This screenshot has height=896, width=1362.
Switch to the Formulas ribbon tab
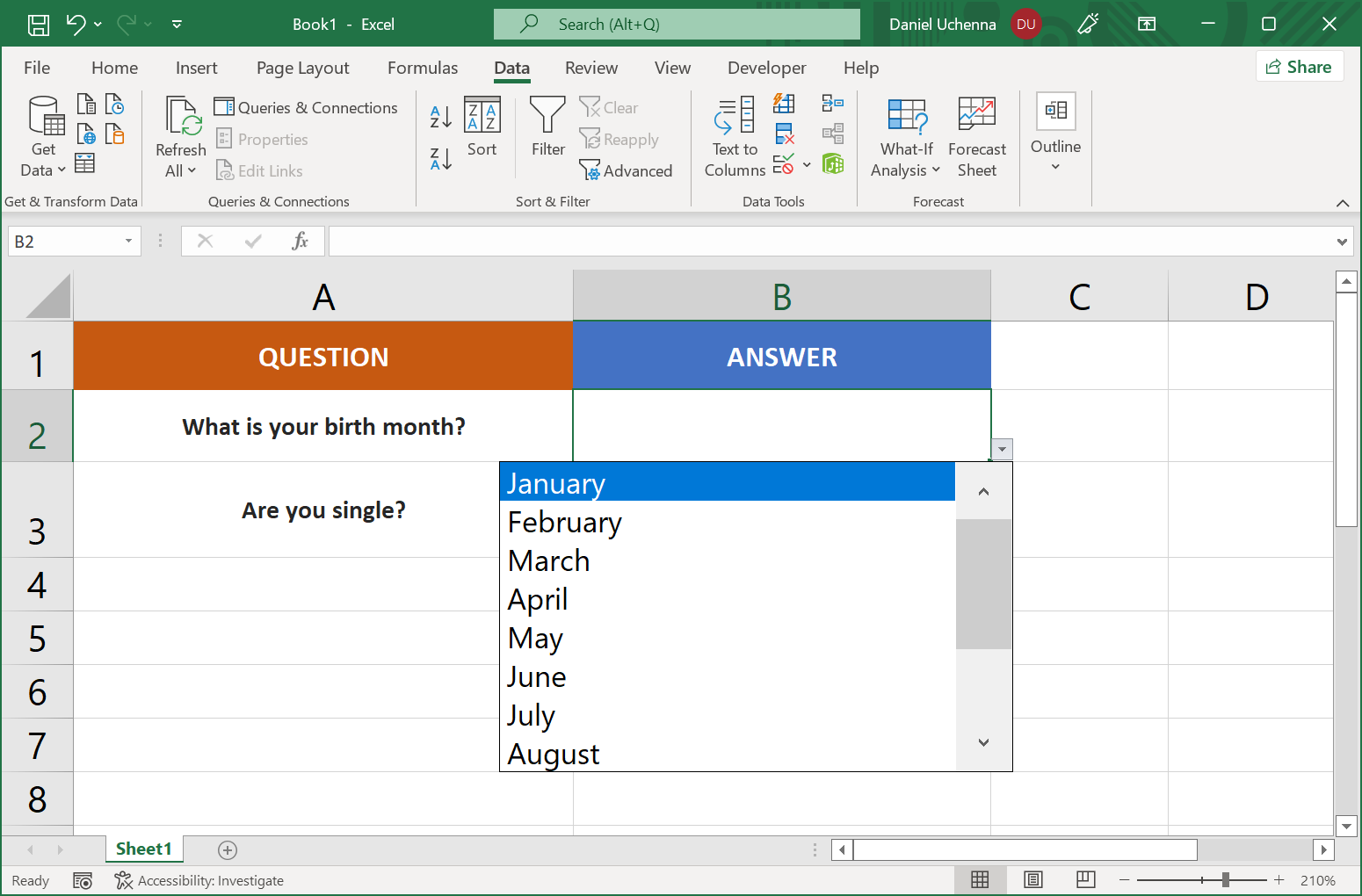coord(423,68)
